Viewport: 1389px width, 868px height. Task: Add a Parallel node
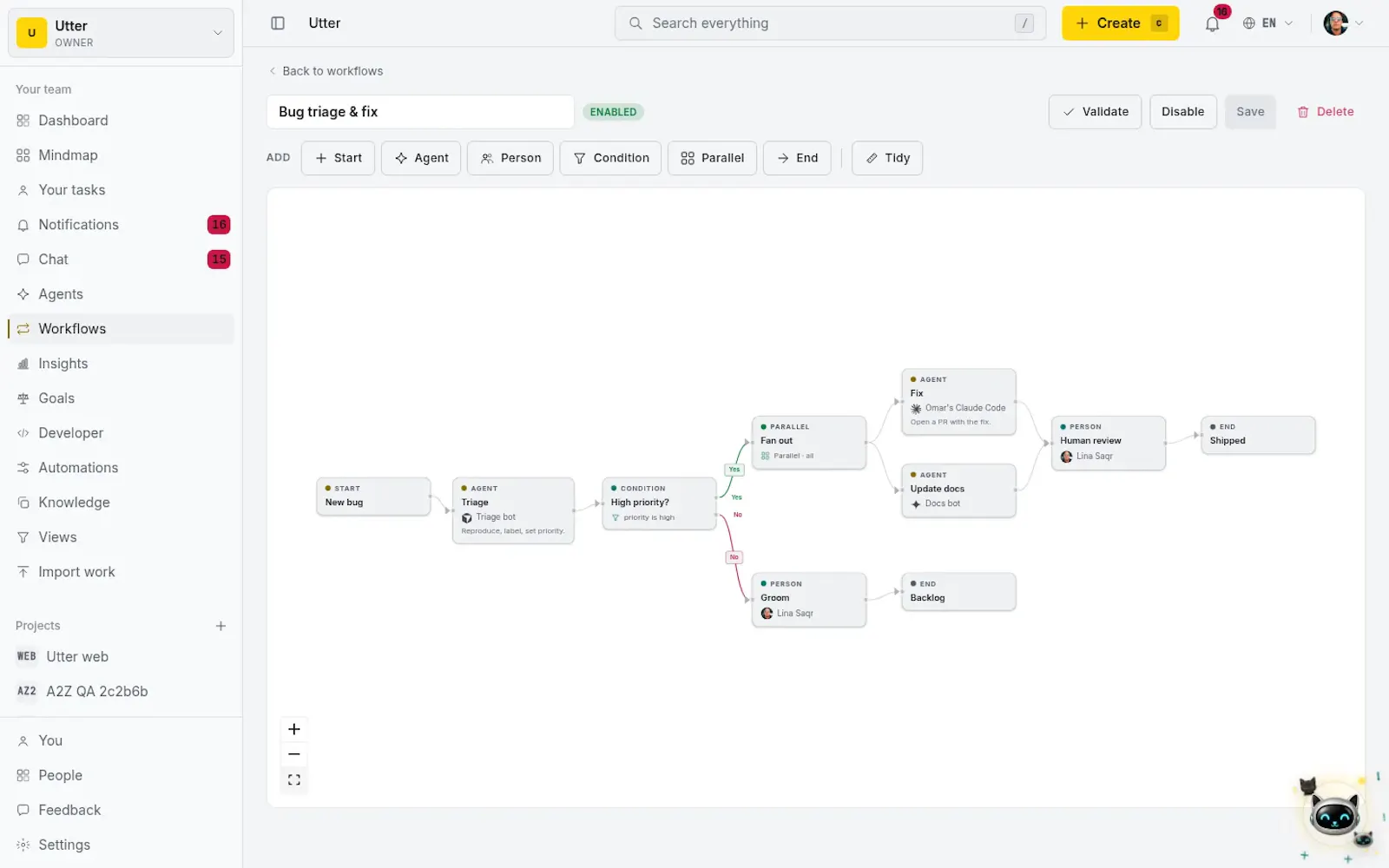[x=712, y=158]
